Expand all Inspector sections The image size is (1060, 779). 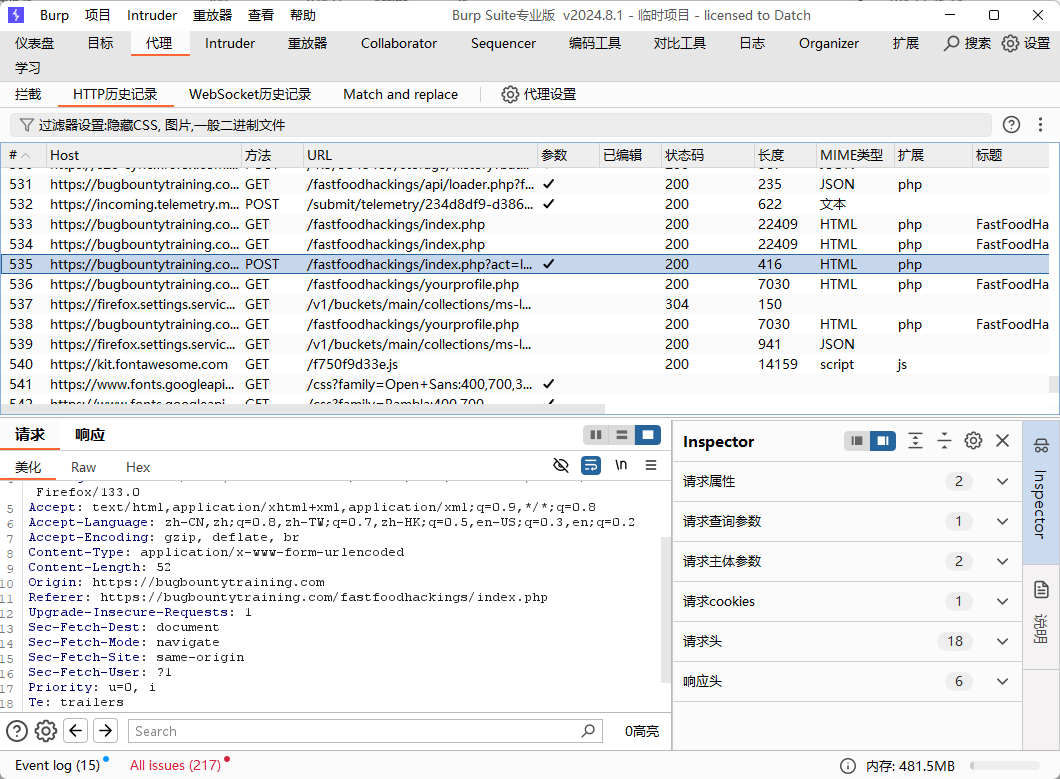[915, 441]
